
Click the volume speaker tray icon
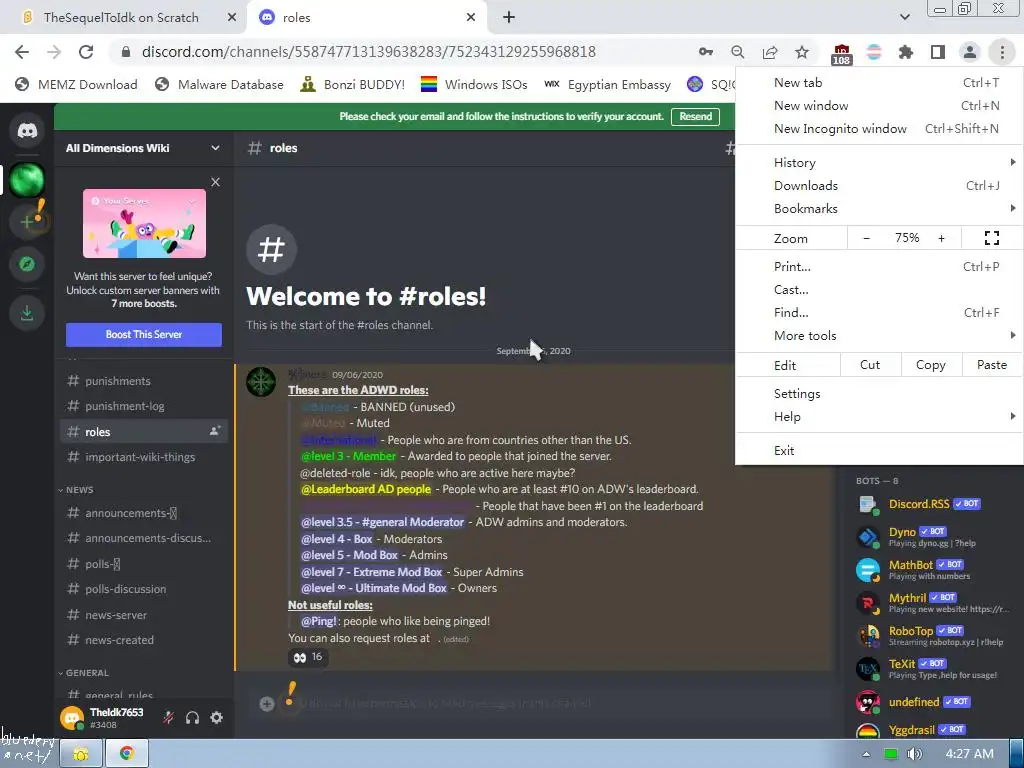pyautogui.click(x=914, y=754)
